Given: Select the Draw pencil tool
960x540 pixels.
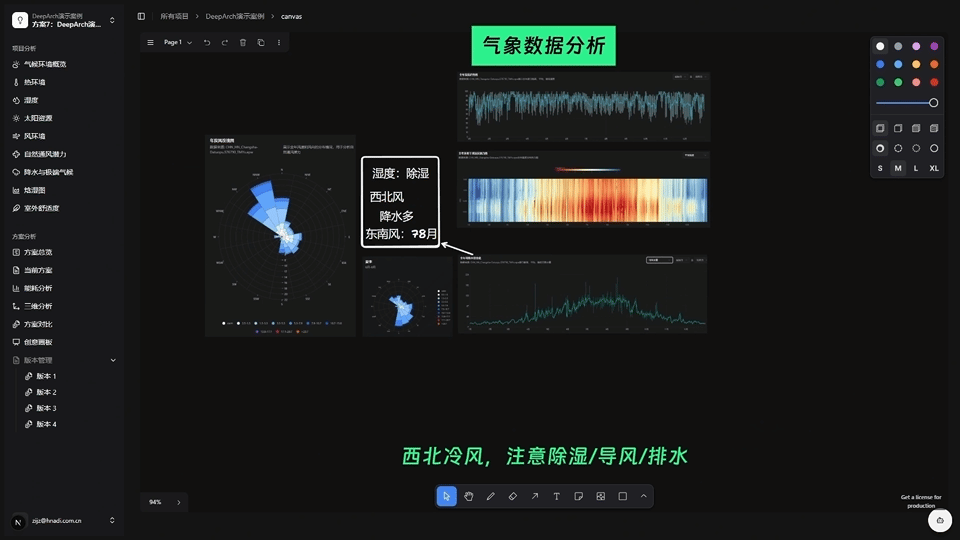Looking at the screenshot, I should tap(491, 496).
